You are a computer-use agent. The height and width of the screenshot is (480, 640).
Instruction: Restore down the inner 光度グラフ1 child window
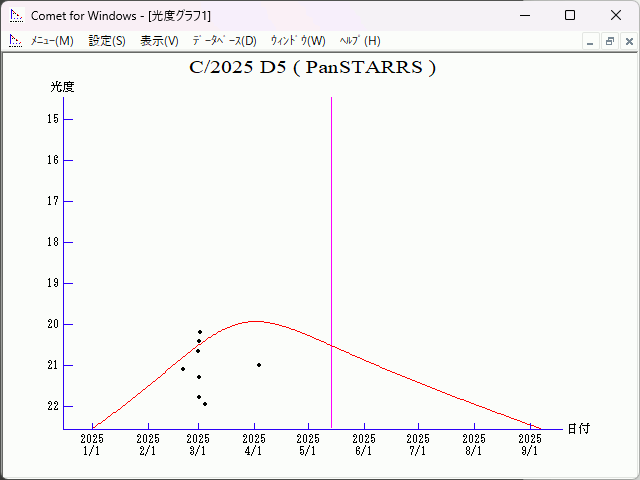pyautogui.click(x=609, y=42)
